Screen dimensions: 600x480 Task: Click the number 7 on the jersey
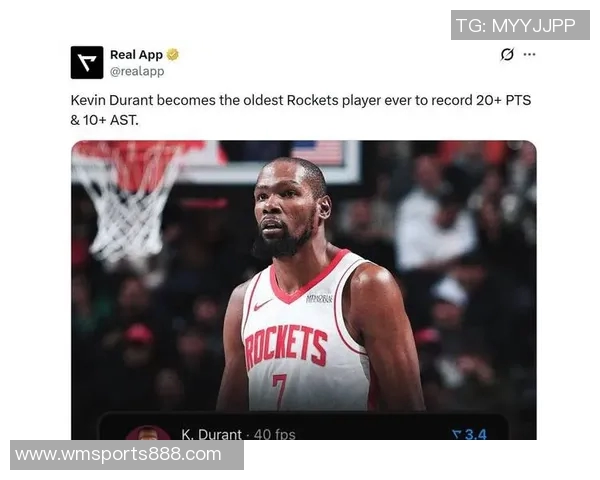(279, 390)
